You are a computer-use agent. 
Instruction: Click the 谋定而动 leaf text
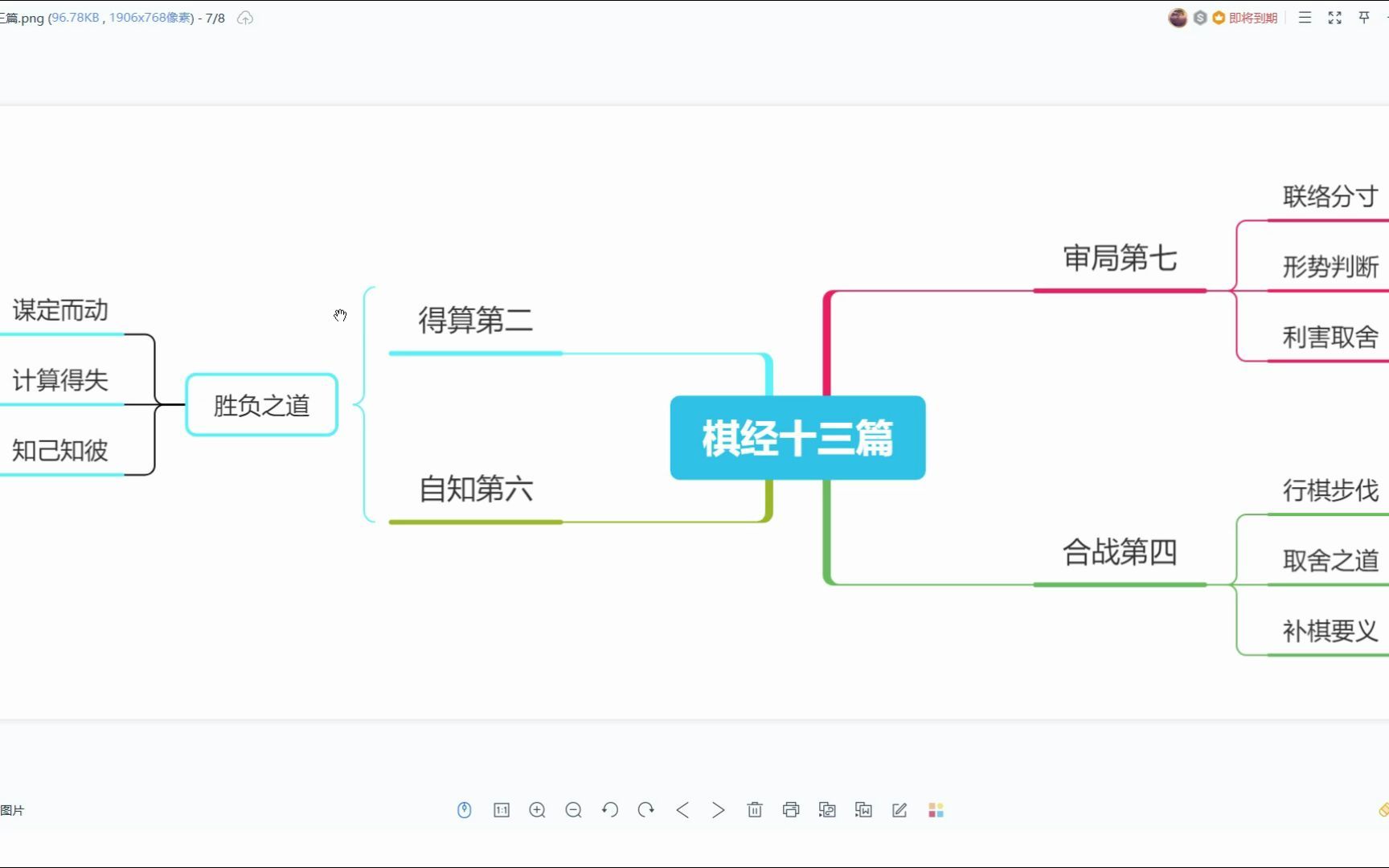coord(60,310)
